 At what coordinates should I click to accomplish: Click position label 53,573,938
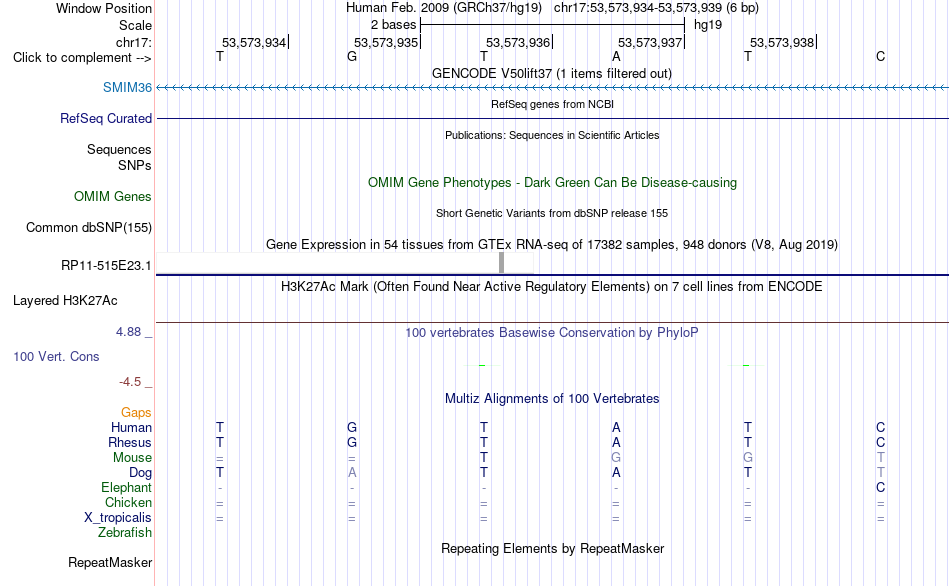782,42
